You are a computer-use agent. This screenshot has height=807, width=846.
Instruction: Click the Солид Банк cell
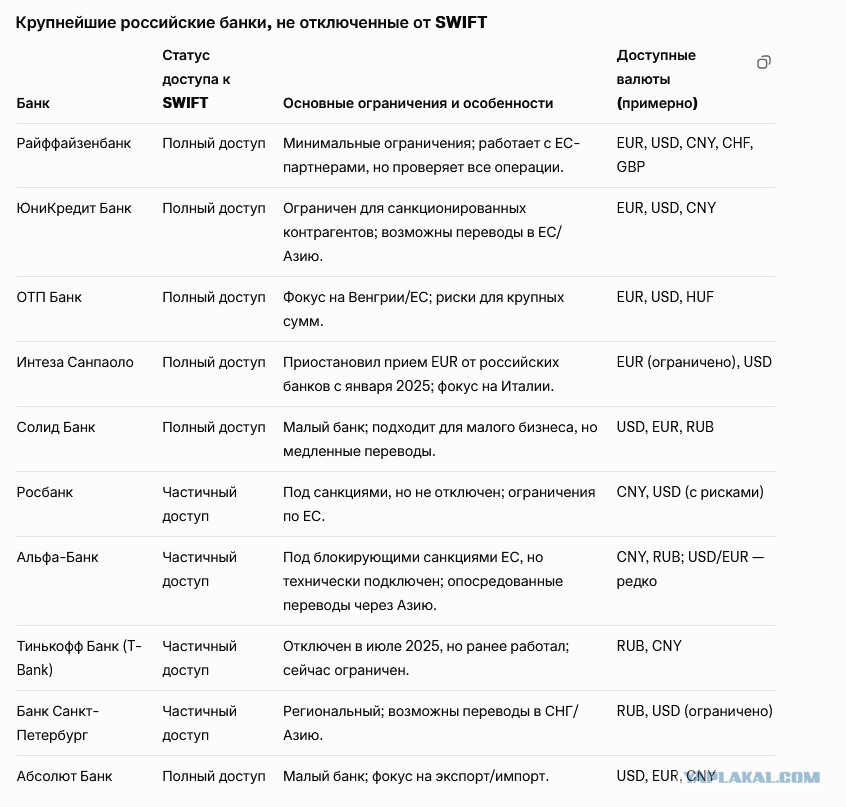[56, 427]
